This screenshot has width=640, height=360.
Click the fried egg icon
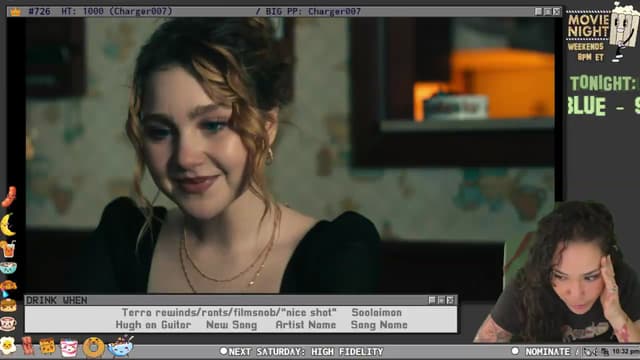click(8, 346)
